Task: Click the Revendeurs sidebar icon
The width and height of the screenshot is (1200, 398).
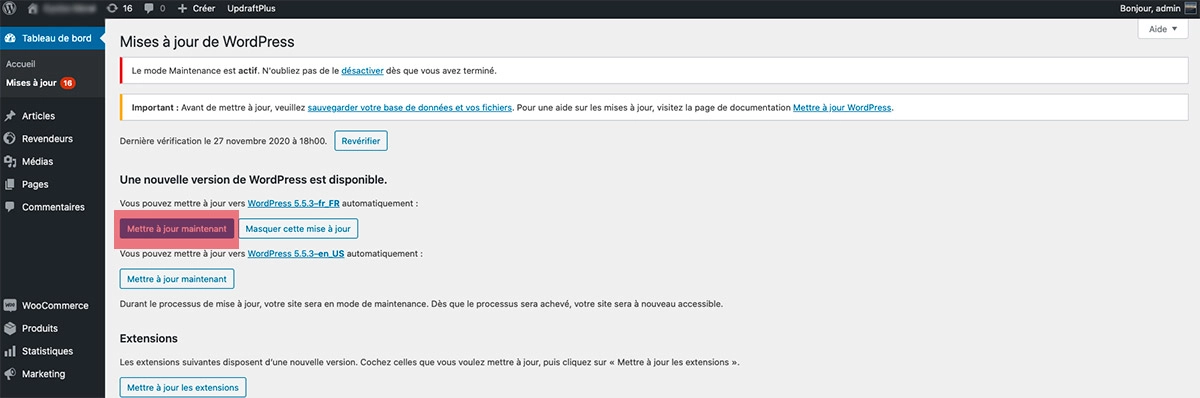Action: pyautogui.click(x=10, y=139)
